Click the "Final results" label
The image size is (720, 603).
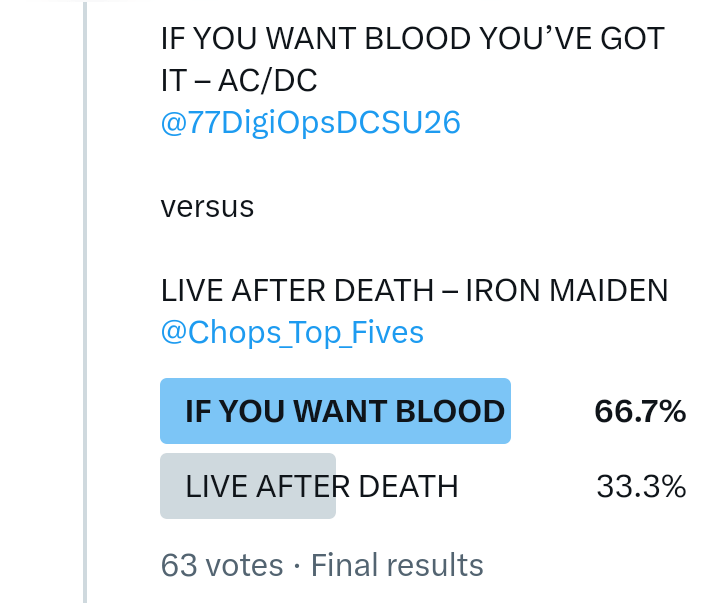click(x=397, y=565)
